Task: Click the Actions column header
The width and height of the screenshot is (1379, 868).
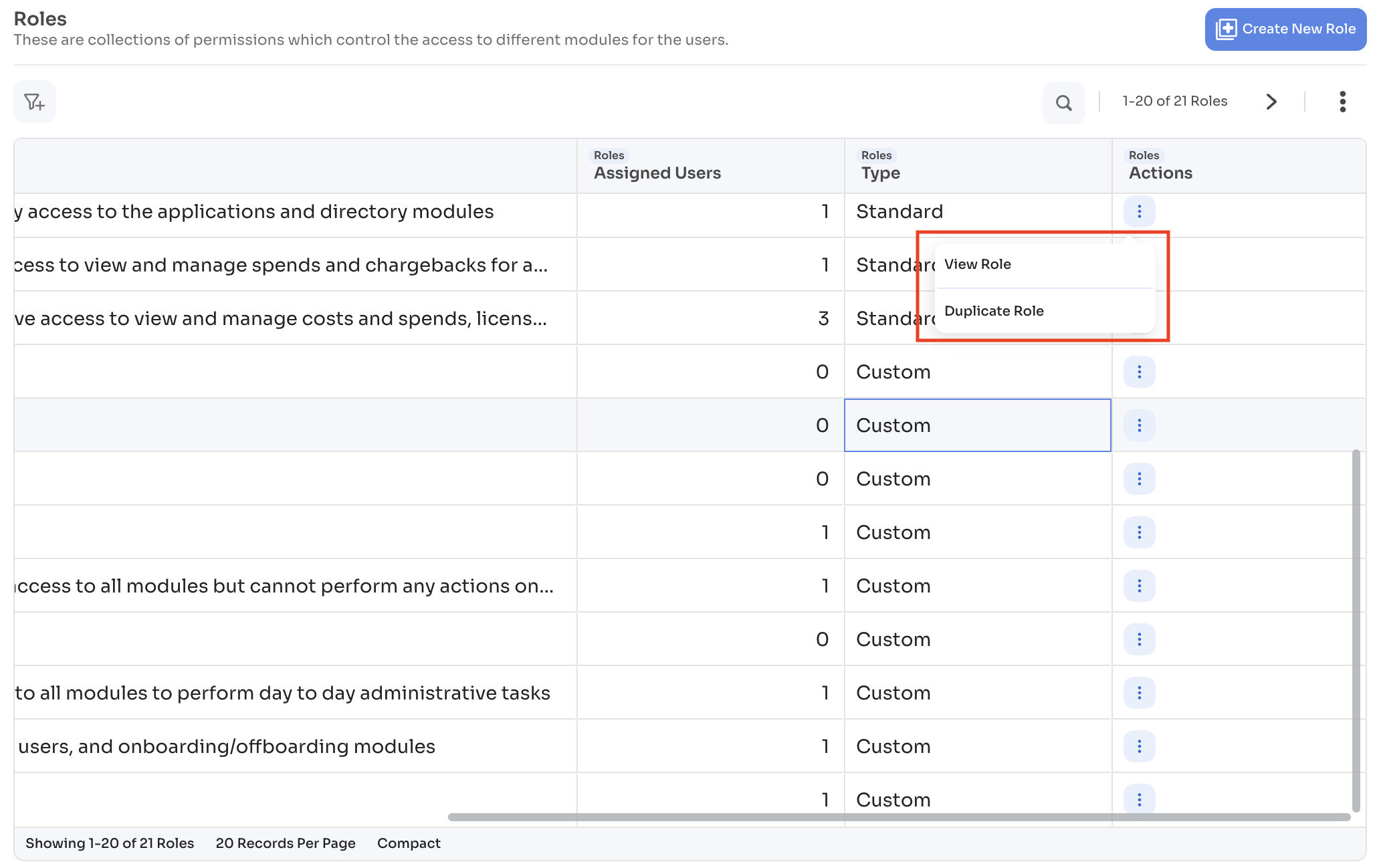Action: tap(1160, 173)
